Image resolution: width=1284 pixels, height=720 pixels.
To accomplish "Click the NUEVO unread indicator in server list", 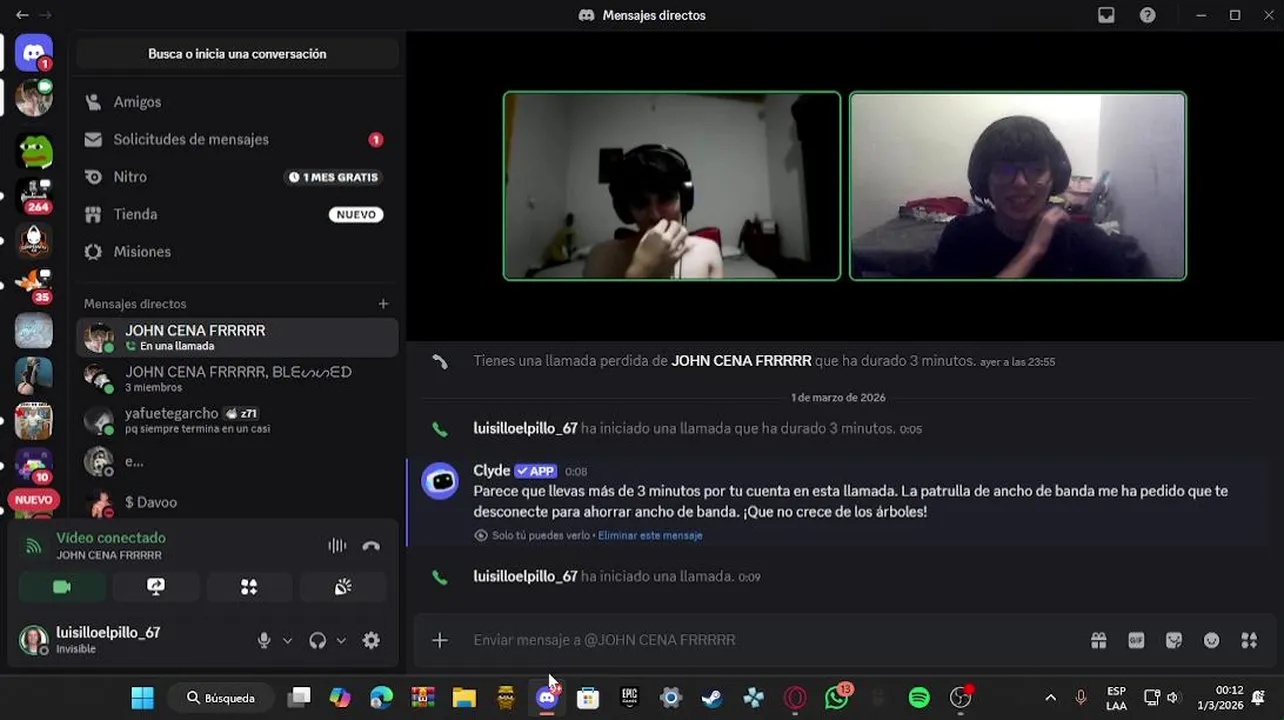I will point(34,499).
